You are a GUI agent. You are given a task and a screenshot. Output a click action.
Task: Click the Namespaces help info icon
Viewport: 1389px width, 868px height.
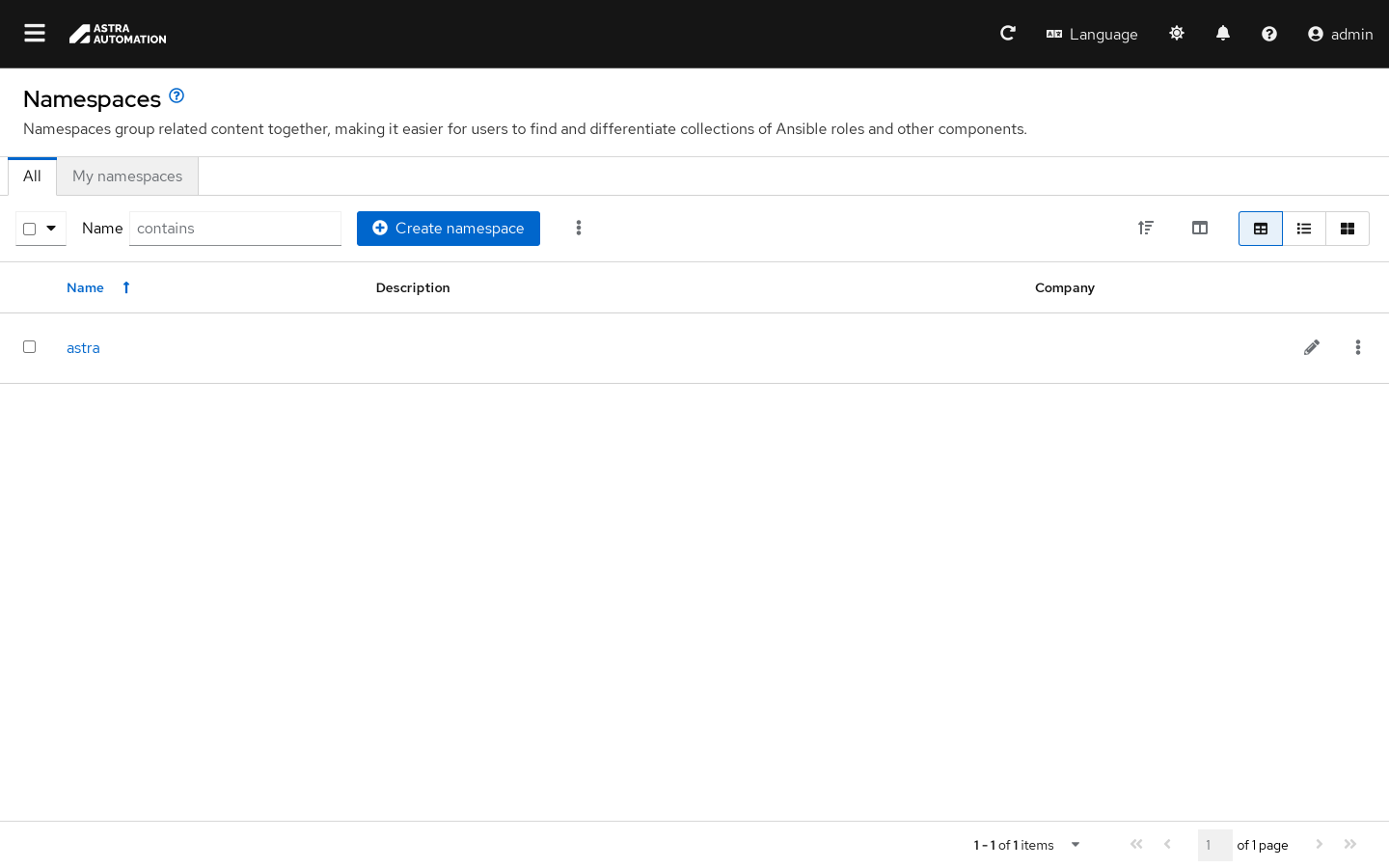pyautogui.click(x=177, y=95)
